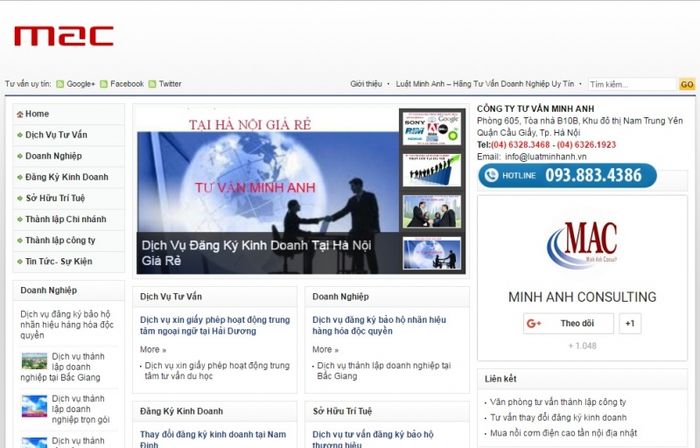
Task: Click the MAC Minh Anh Consult logo image
Action: click(x=582, y=245)
